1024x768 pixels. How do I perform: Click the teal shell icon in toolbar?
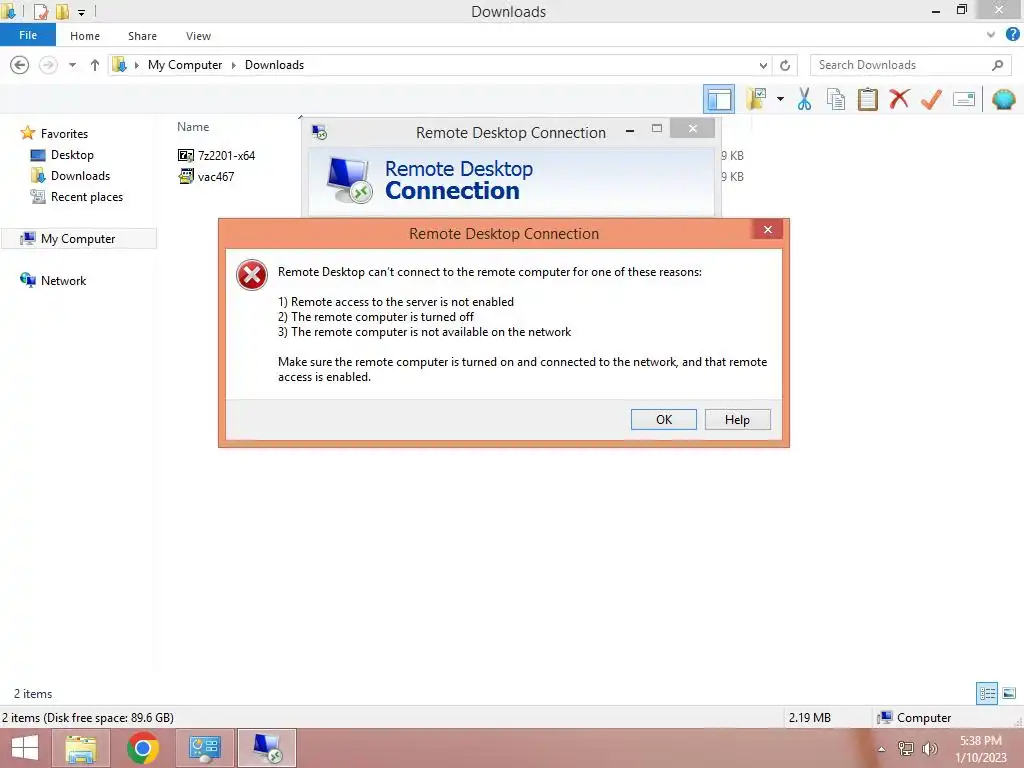(x=1004, y=99)
